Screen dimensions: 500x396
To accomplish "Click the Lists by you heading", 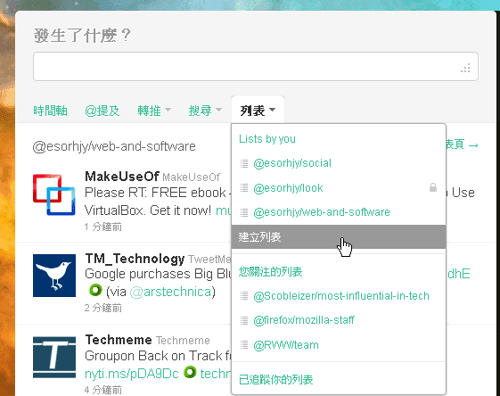I will click(267, 139).
